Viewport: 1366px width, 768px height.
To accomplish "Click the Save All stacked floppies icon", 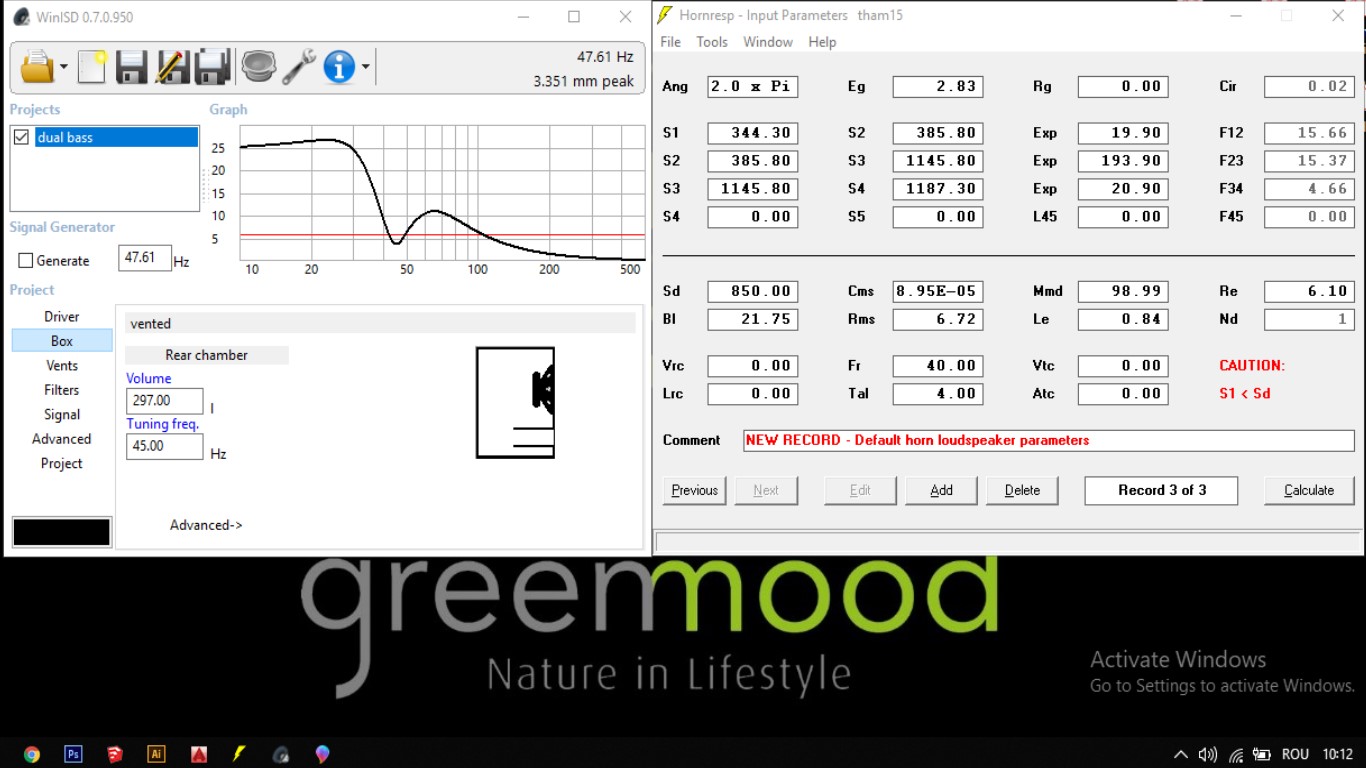I will (213, 67).
